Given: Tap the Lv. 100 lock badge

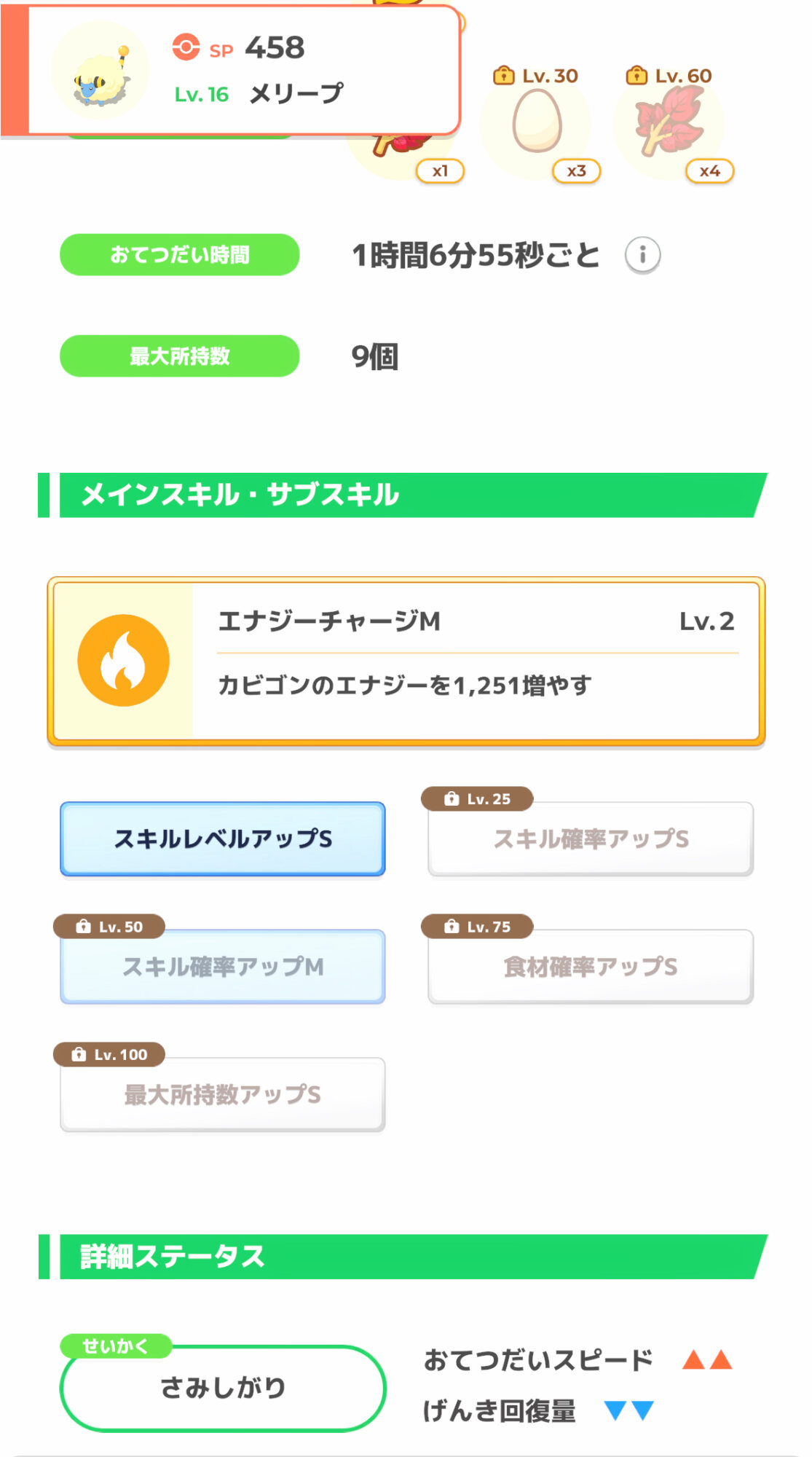Looking at the screenshot, I should [109, 1054].
